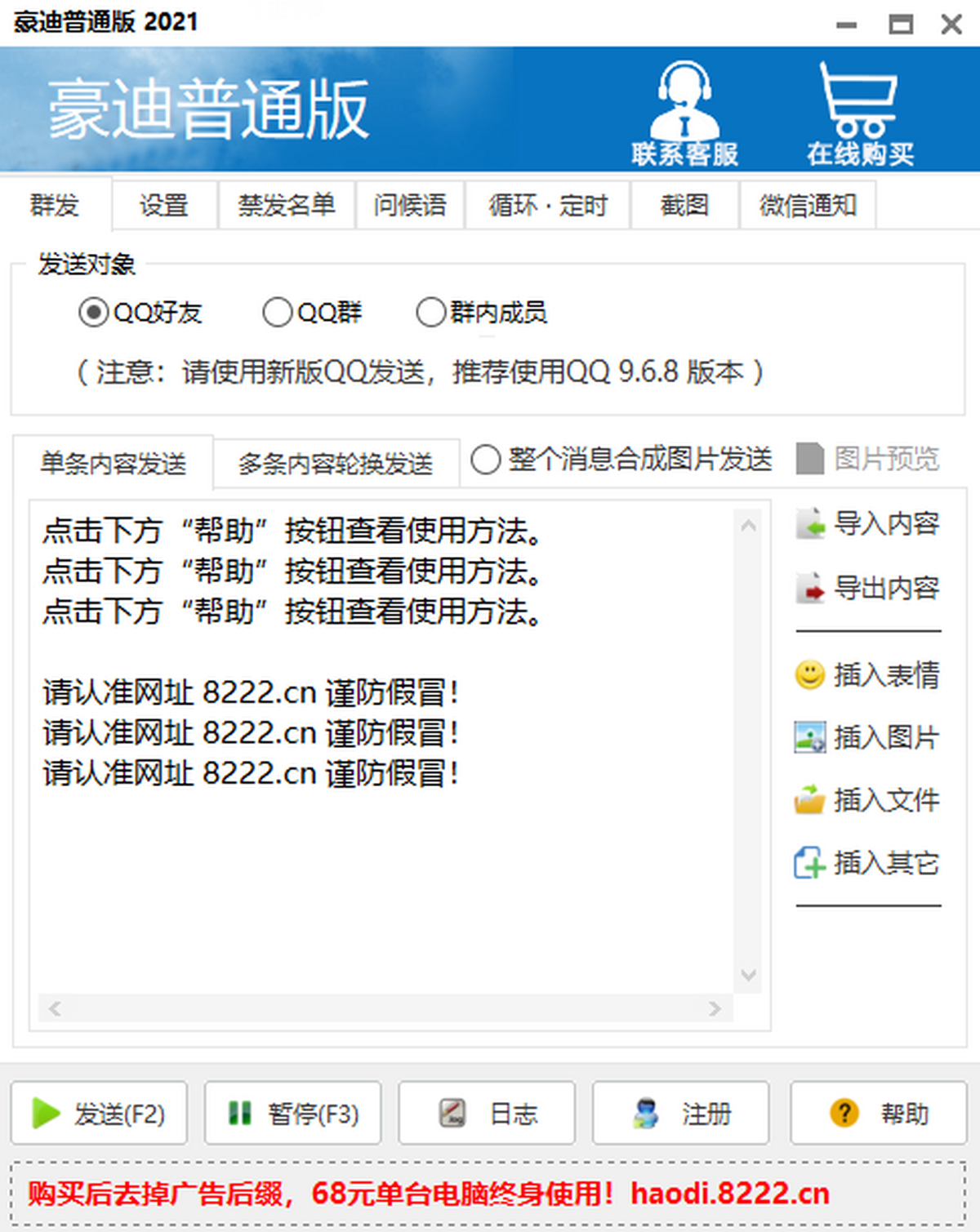The width and height of the screenshot is (980, 1232).
Task: Click the 插入文件 text label
Action: (x=887, y=800)
